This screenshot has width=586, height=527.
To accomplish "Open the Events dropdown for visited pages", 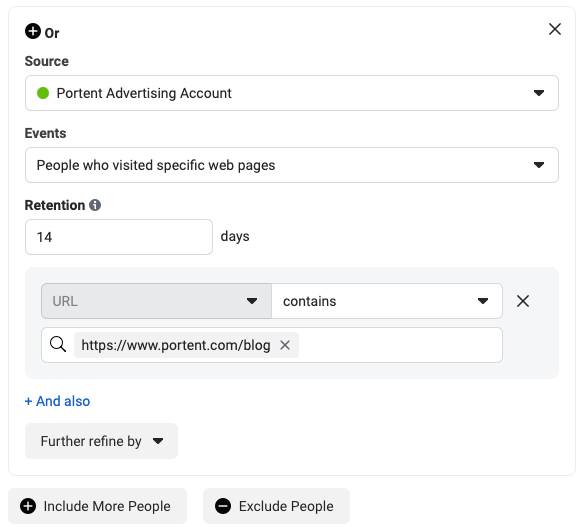I will 292,165.
